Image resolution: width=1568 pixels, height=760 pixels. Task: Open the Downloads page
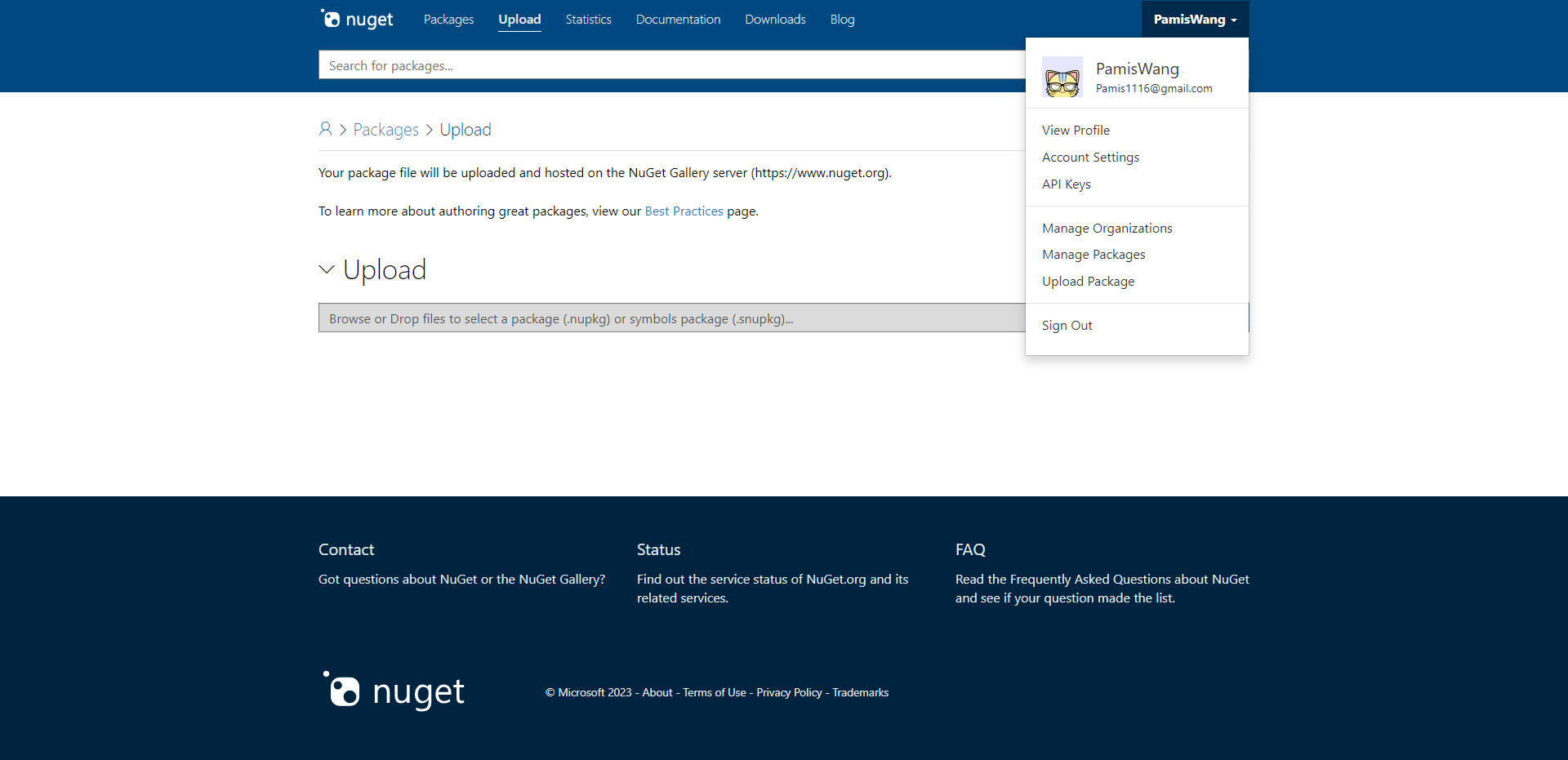pyautogui.click(x=775, y=19)
